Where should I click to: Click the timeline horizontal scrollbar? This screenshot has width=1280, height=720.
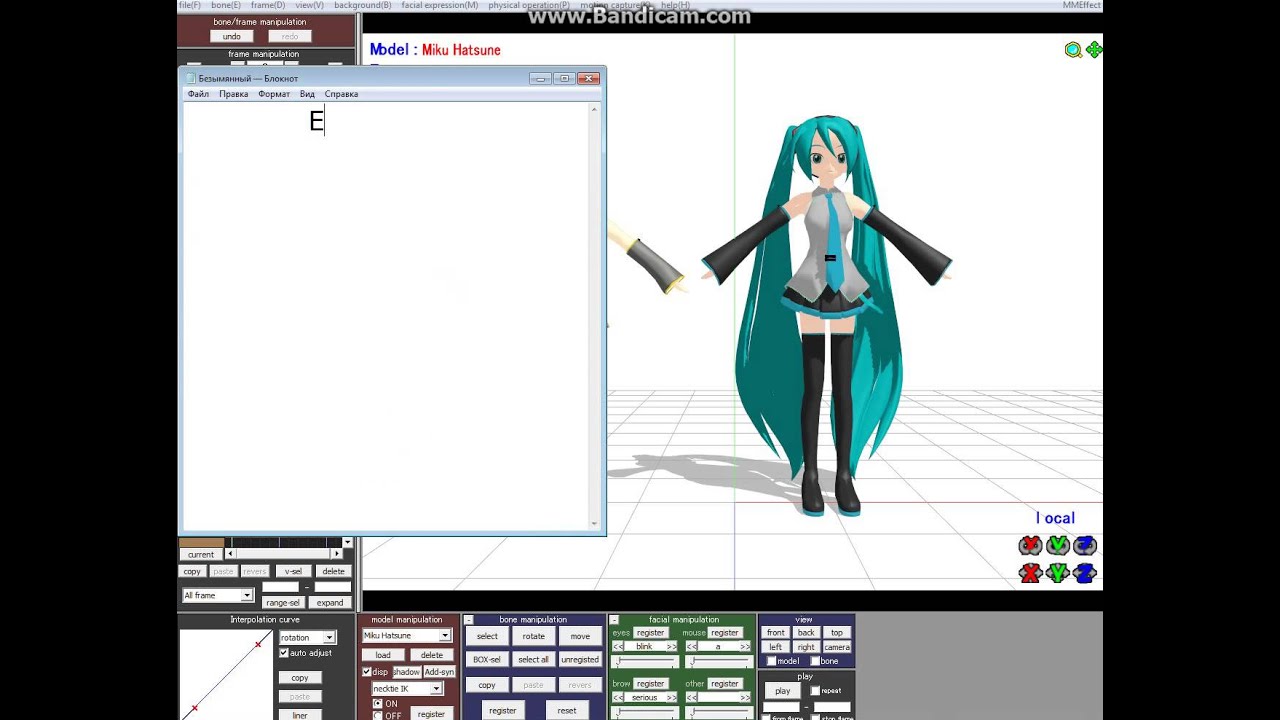(285, 554)
